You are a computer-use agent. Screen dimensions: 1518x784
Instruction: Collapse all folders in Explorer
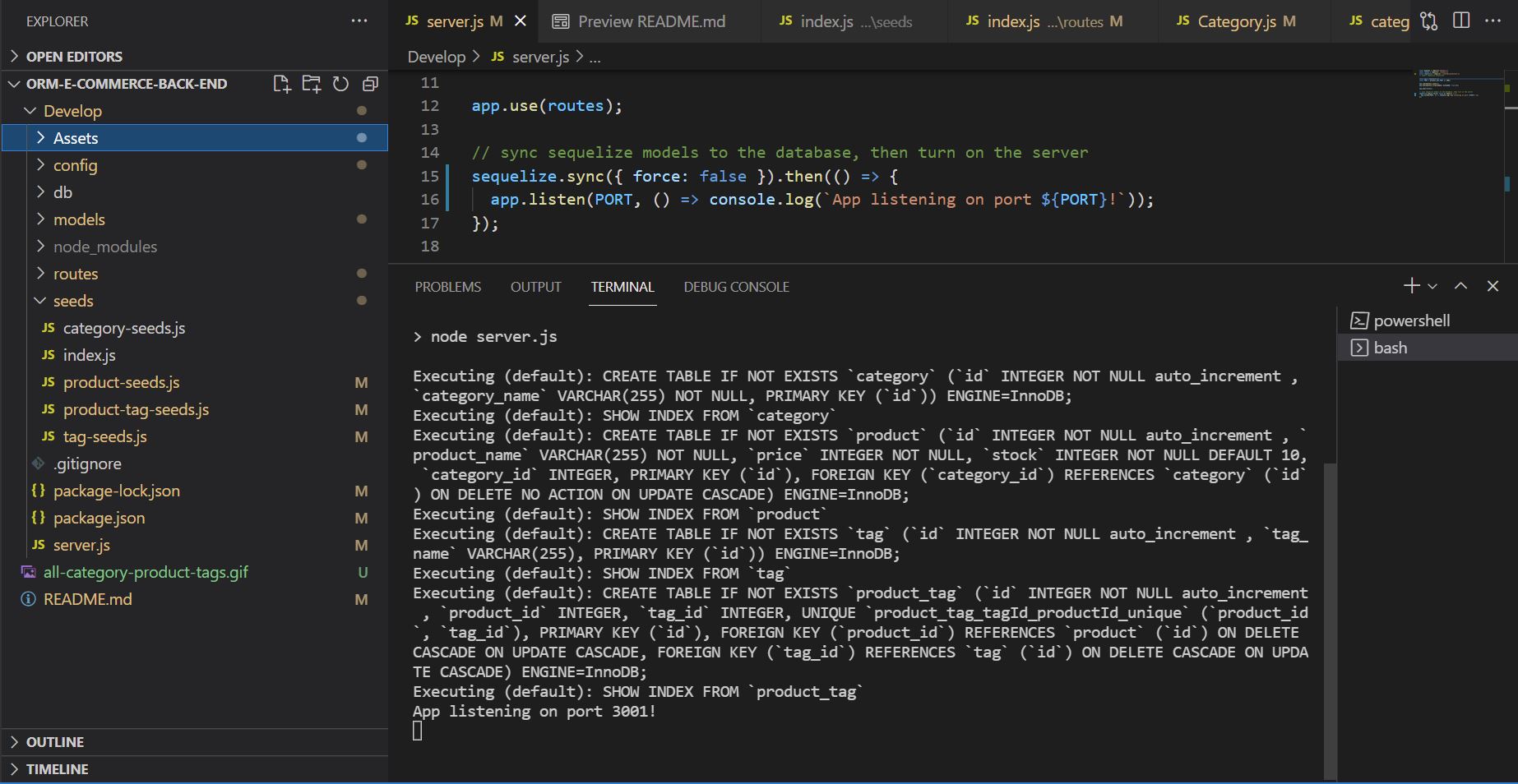point(370,84)
